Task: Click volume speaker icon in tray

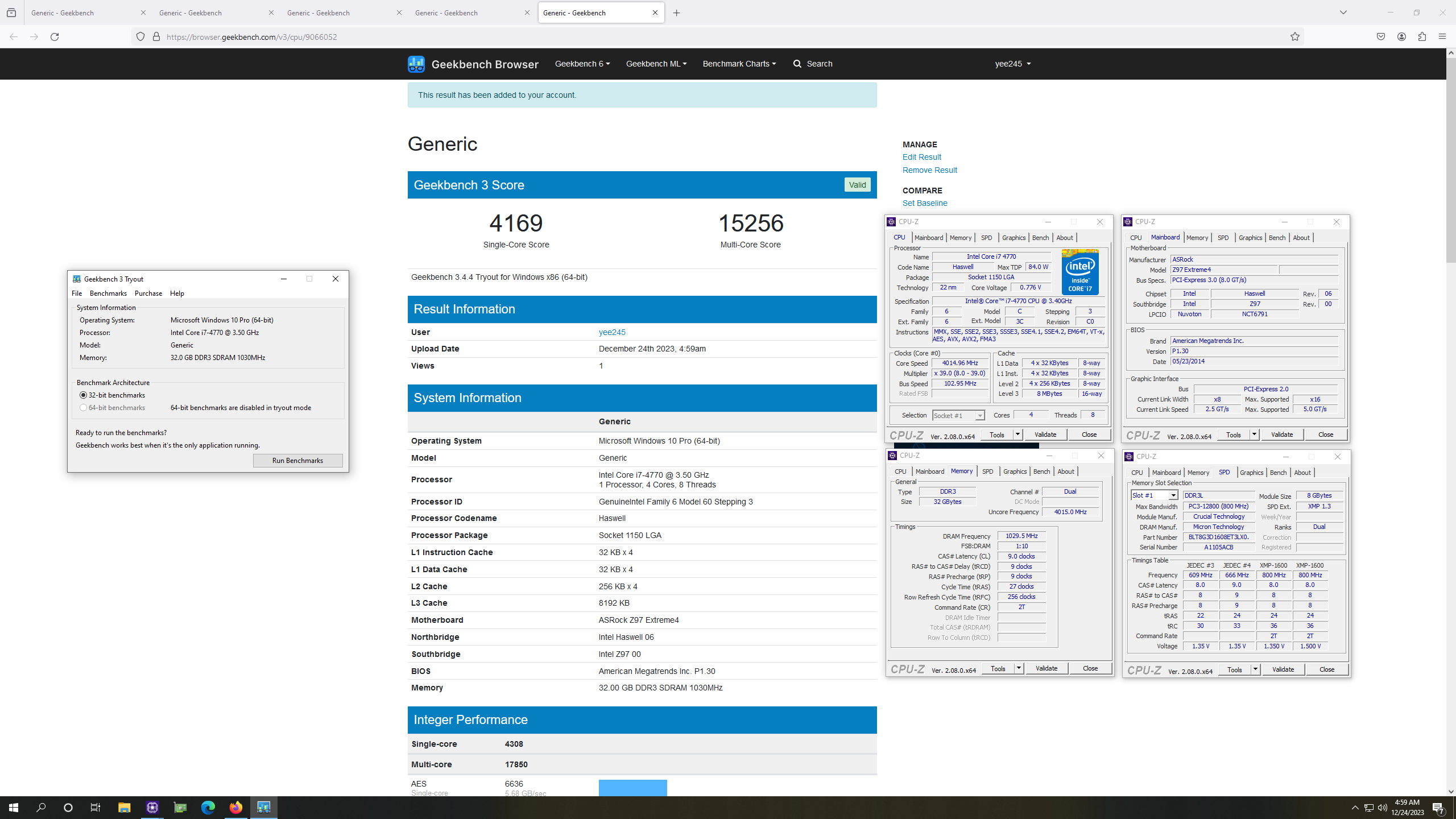Action: tap(1382, 808)
